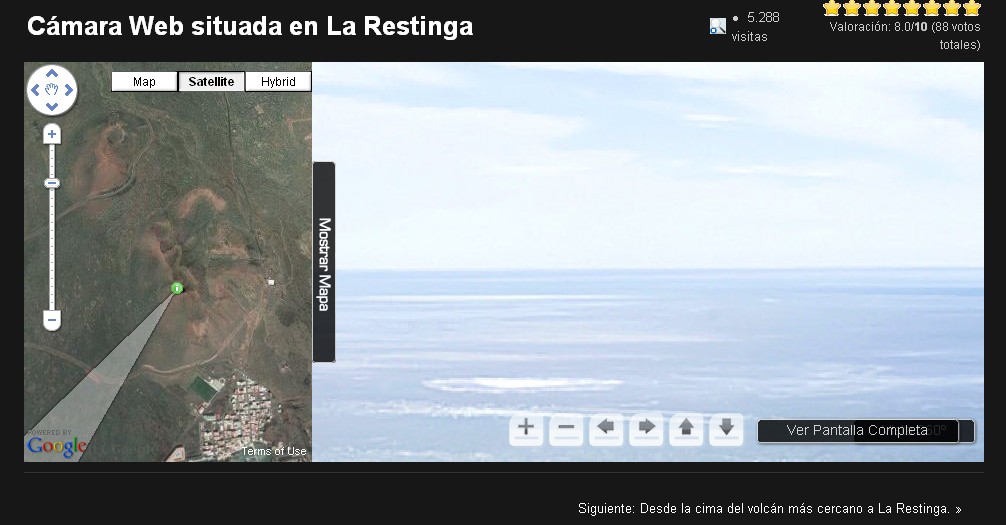Open the Google Maps Terms of Use
The height and width of the screenshot is (525, 1006).
[274, 452]
